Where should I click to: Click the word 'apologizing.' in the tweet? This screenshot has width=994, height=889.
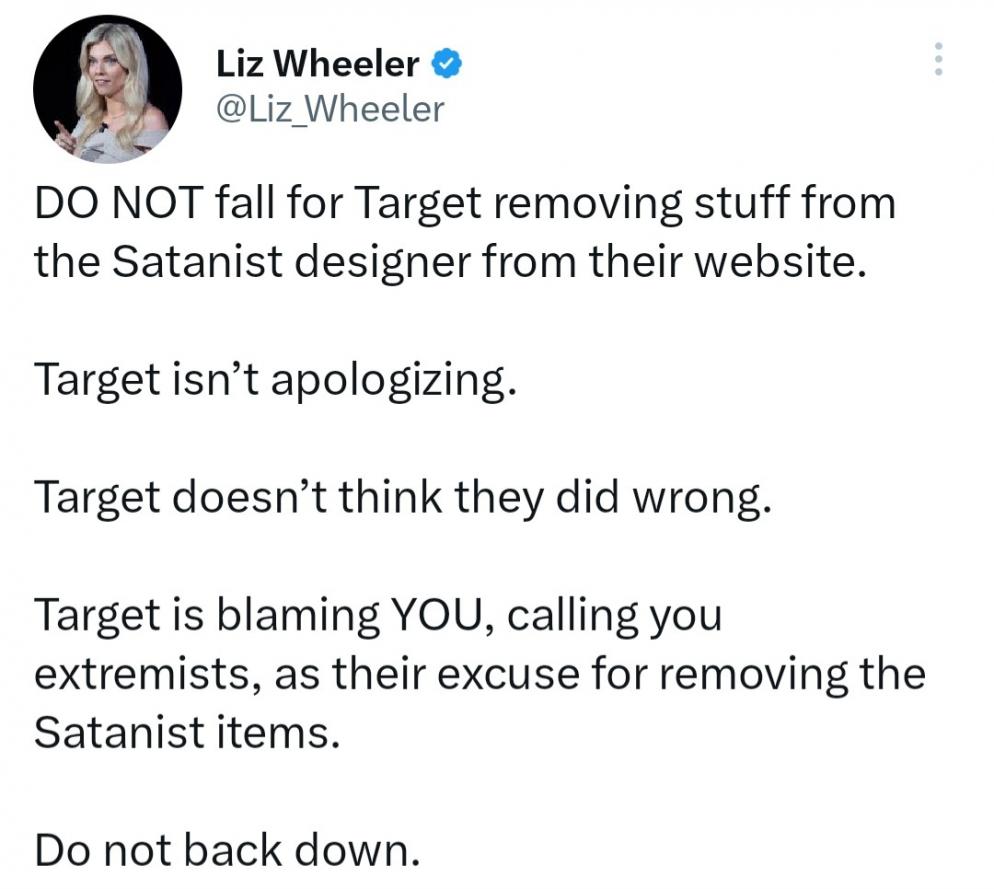click(394, 382)
